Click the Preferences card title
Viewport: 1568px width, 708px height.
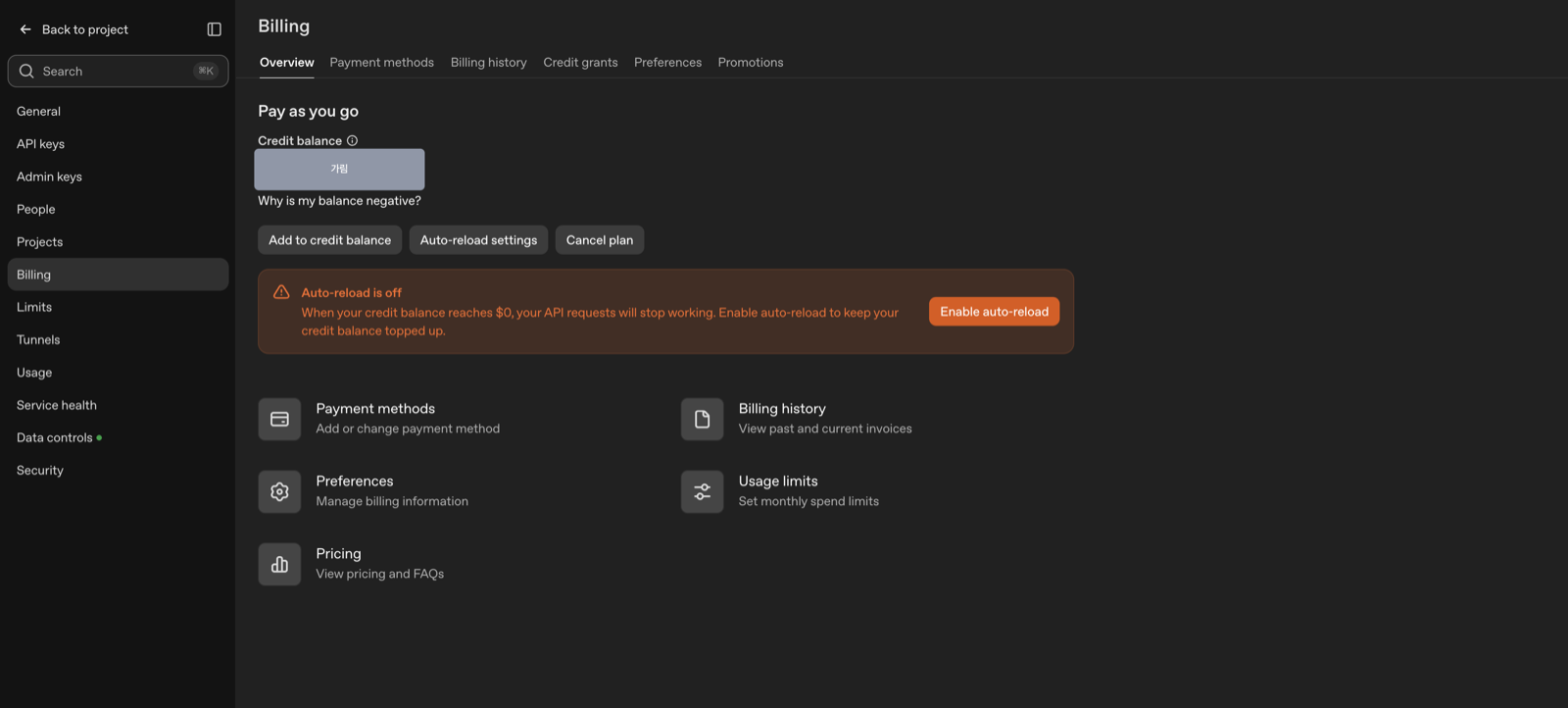point(355,481)
